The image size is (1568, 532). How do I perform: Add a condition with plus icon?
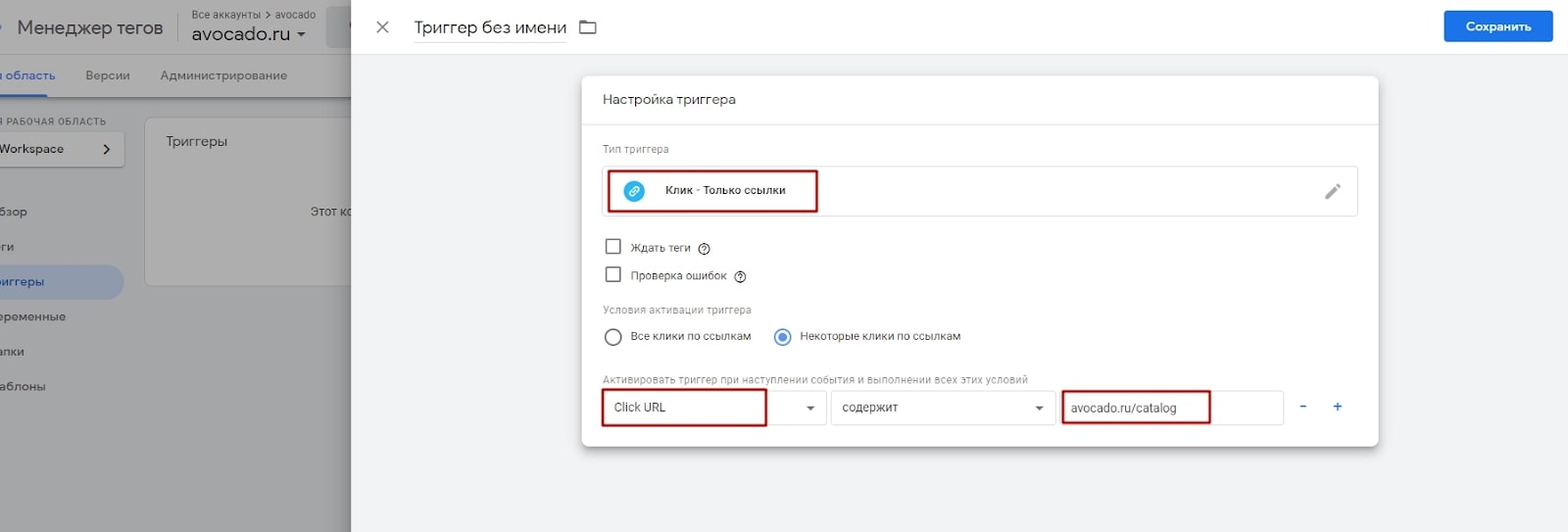click(1337, 407)
